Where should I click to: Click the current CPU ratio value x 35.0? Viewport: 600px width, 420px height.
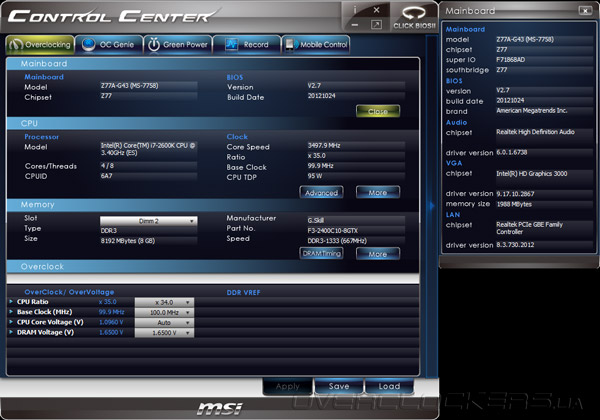[x=108, y=302]
